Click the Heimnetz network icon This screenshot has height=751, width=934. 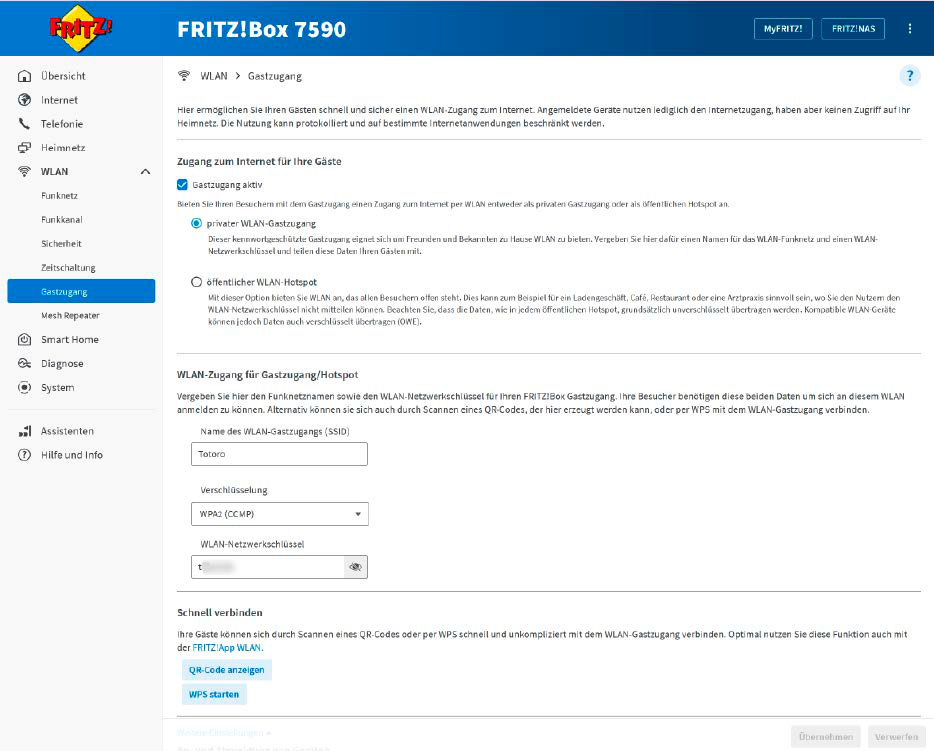click(x=24, y=147)
